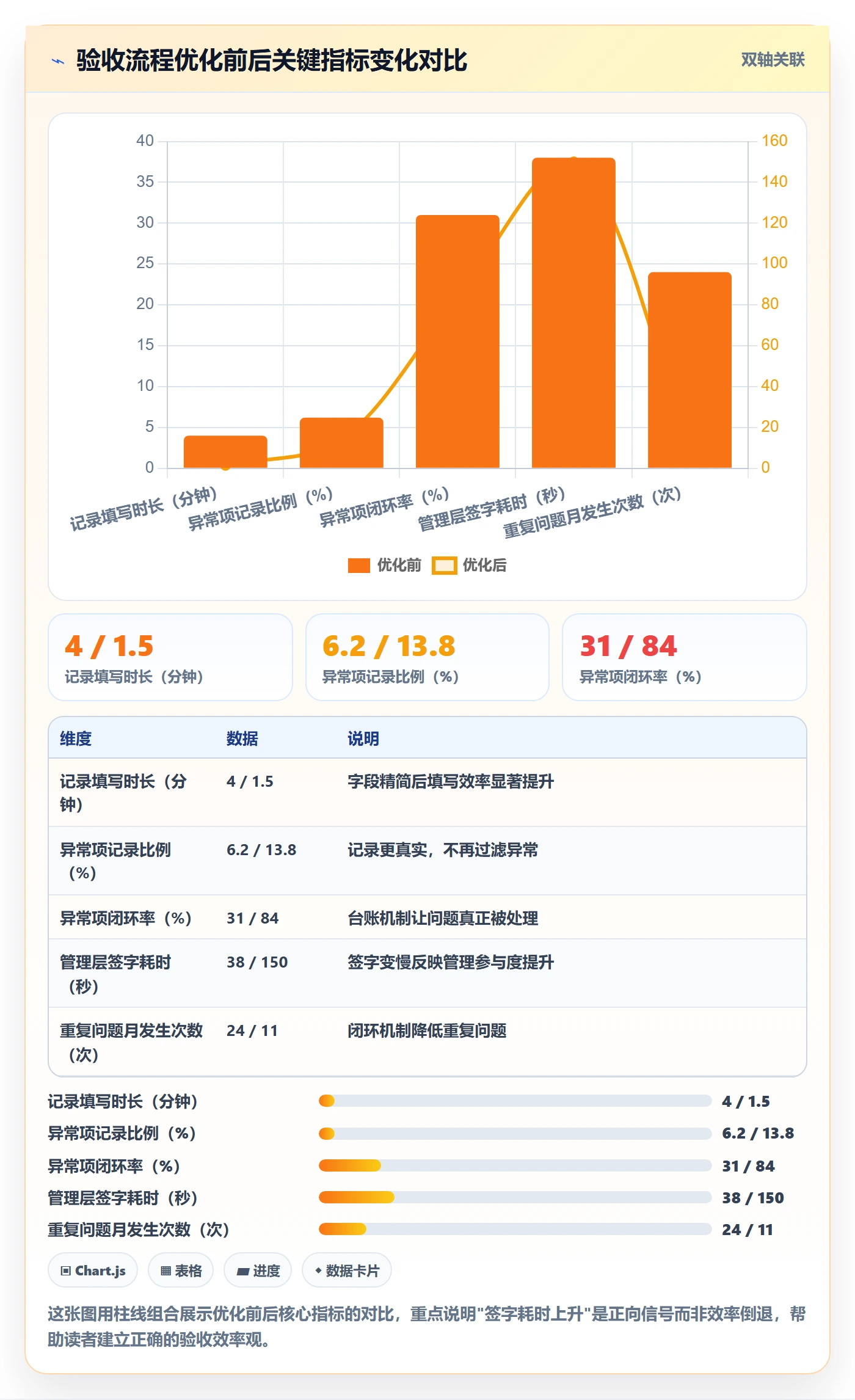Viewport: 855px width, 1400px height.
Task: Click the 管理层签字耗时 progress bar
Action: [515, 1197]
